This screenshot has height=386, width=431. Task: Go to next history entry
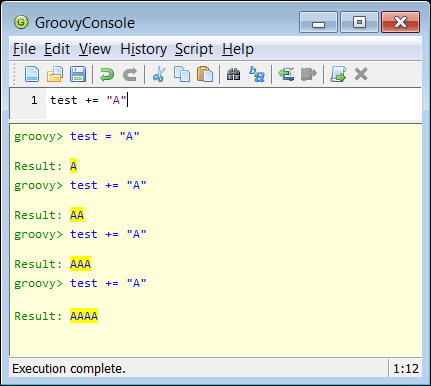click(x=309, y=74)
